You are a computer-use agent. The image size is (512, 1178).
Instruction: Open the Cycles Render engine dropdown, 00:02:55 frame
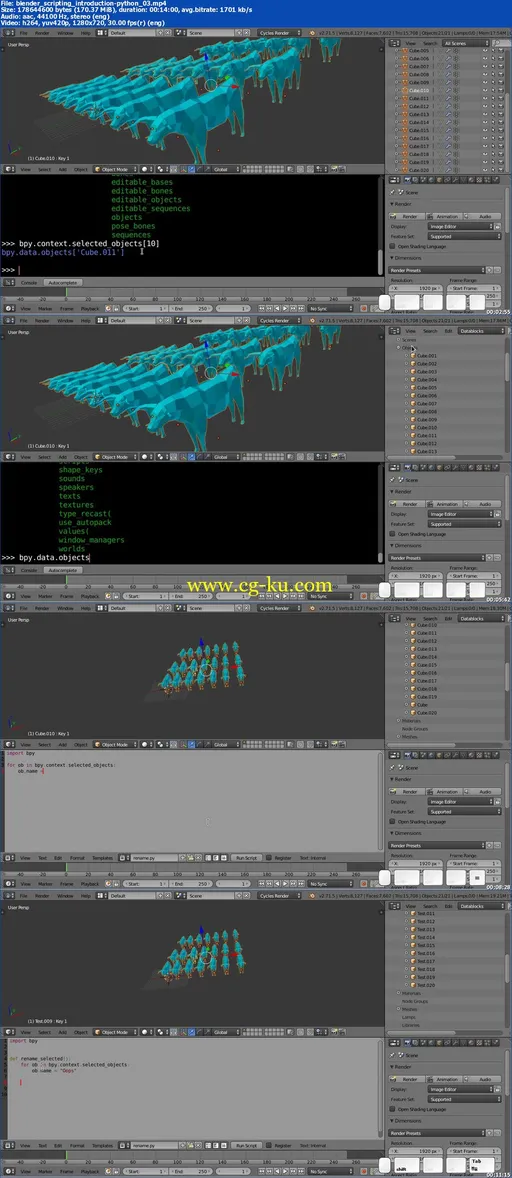point(279,33)
